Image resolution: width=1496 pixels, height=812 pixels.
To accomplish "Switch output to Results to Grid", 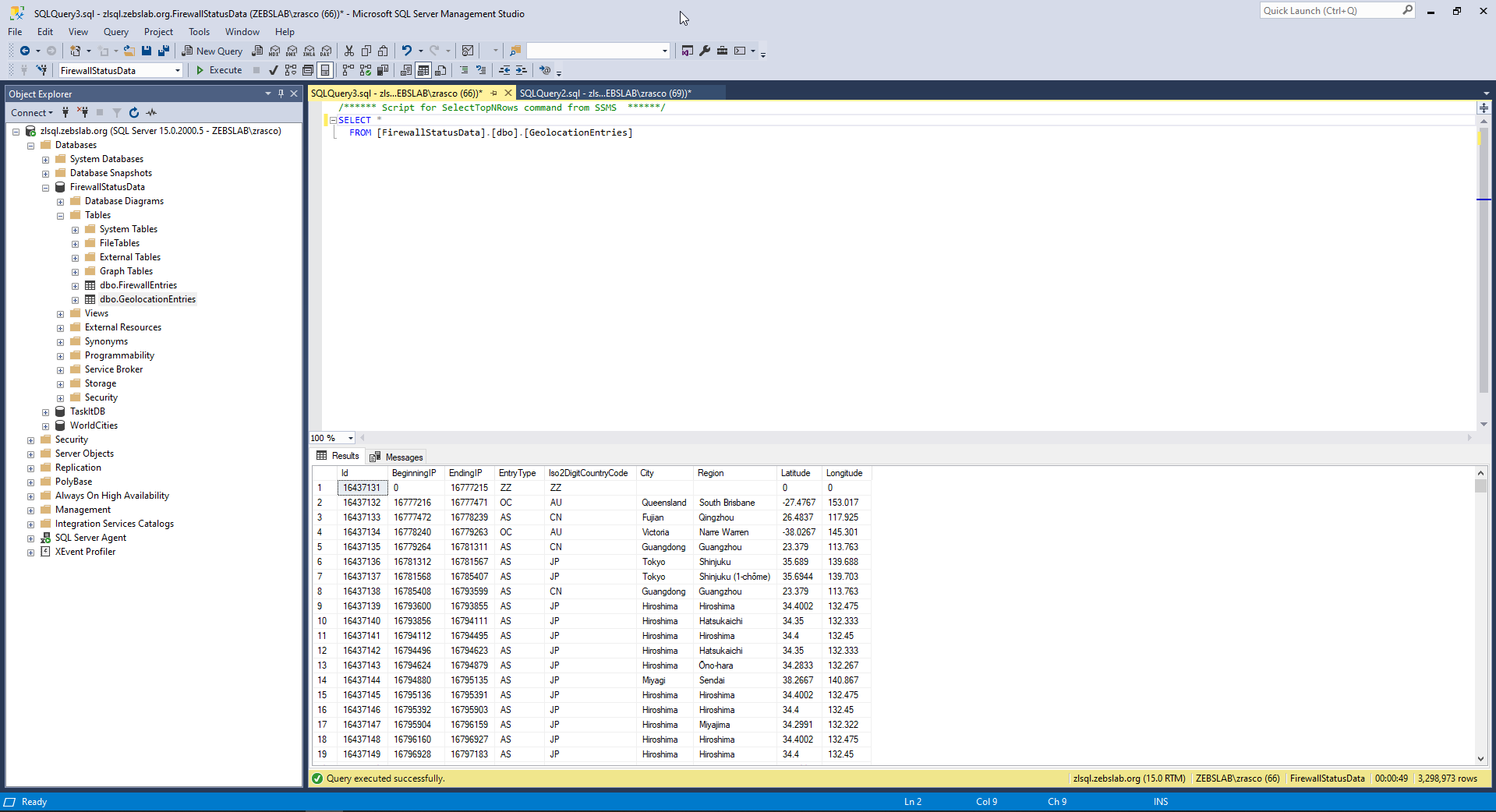I will [x=423, y=70].
